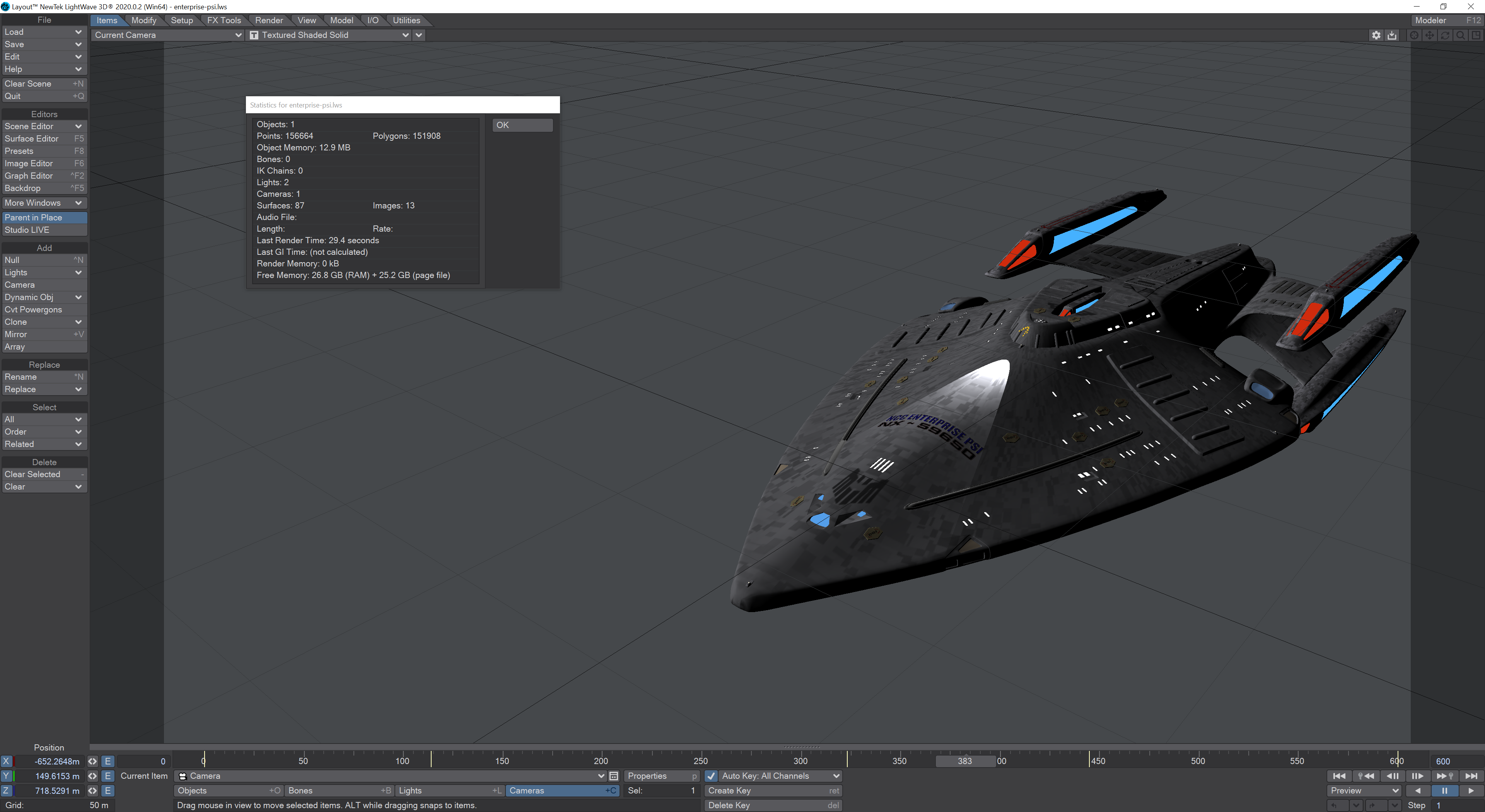This screenshot has height=812, width=1485.
Task: Go to next keyframe button
Action: click(x=1444, y=776)
